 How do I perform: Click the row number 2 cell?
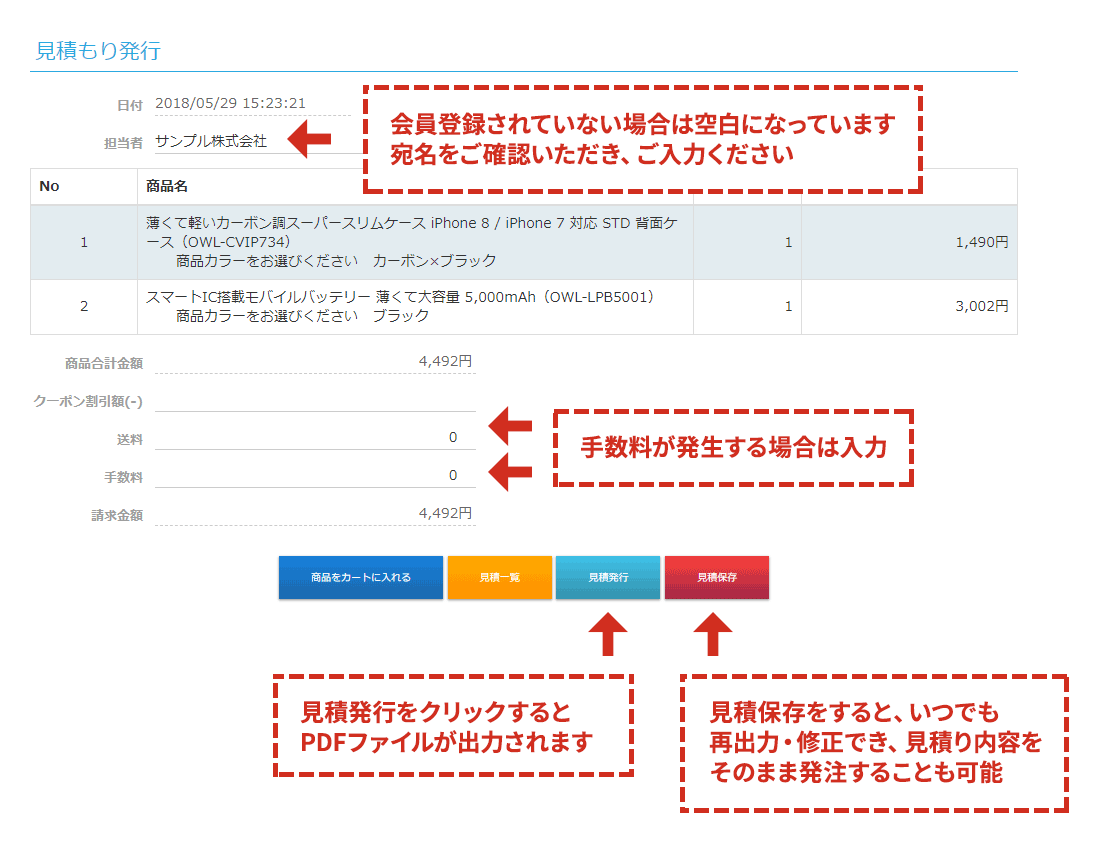[x=84, y=307]
